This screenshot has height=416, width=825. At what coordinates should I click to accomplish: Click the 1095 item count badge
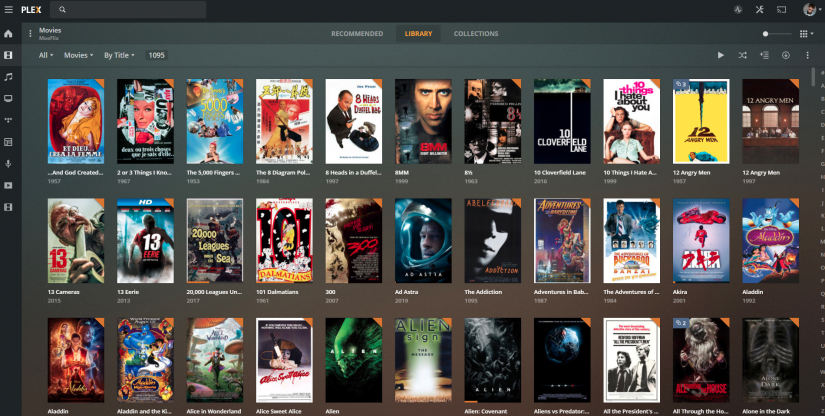coord(156,55)
